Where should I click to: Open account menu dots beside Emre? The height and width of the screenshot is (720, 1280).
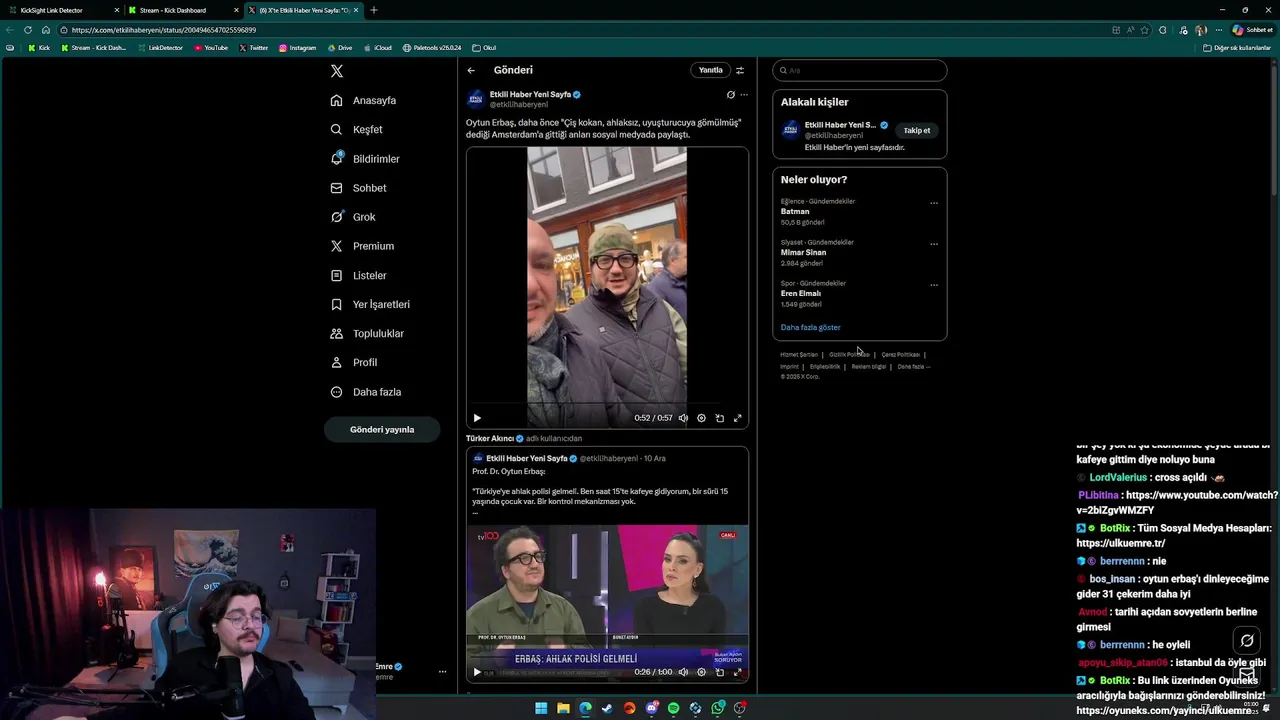[442, 672]
